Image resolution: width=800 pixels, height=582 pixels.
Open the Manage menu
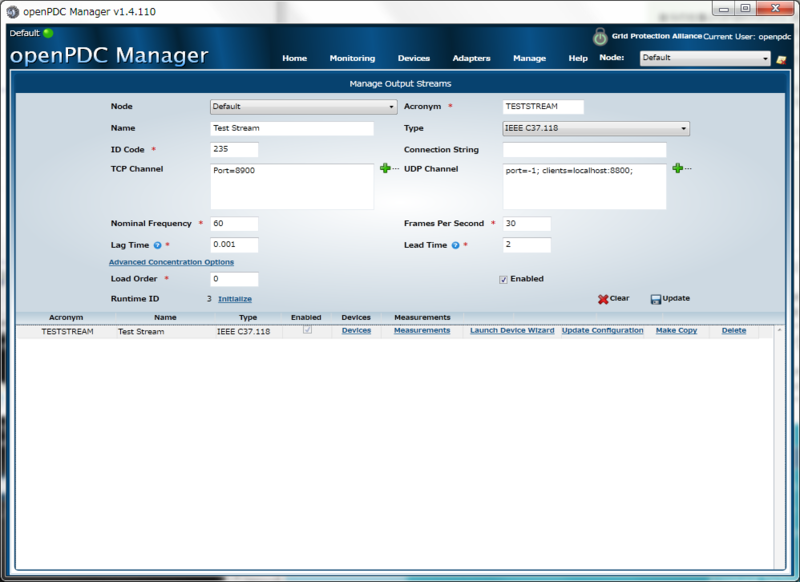point(530,58)
